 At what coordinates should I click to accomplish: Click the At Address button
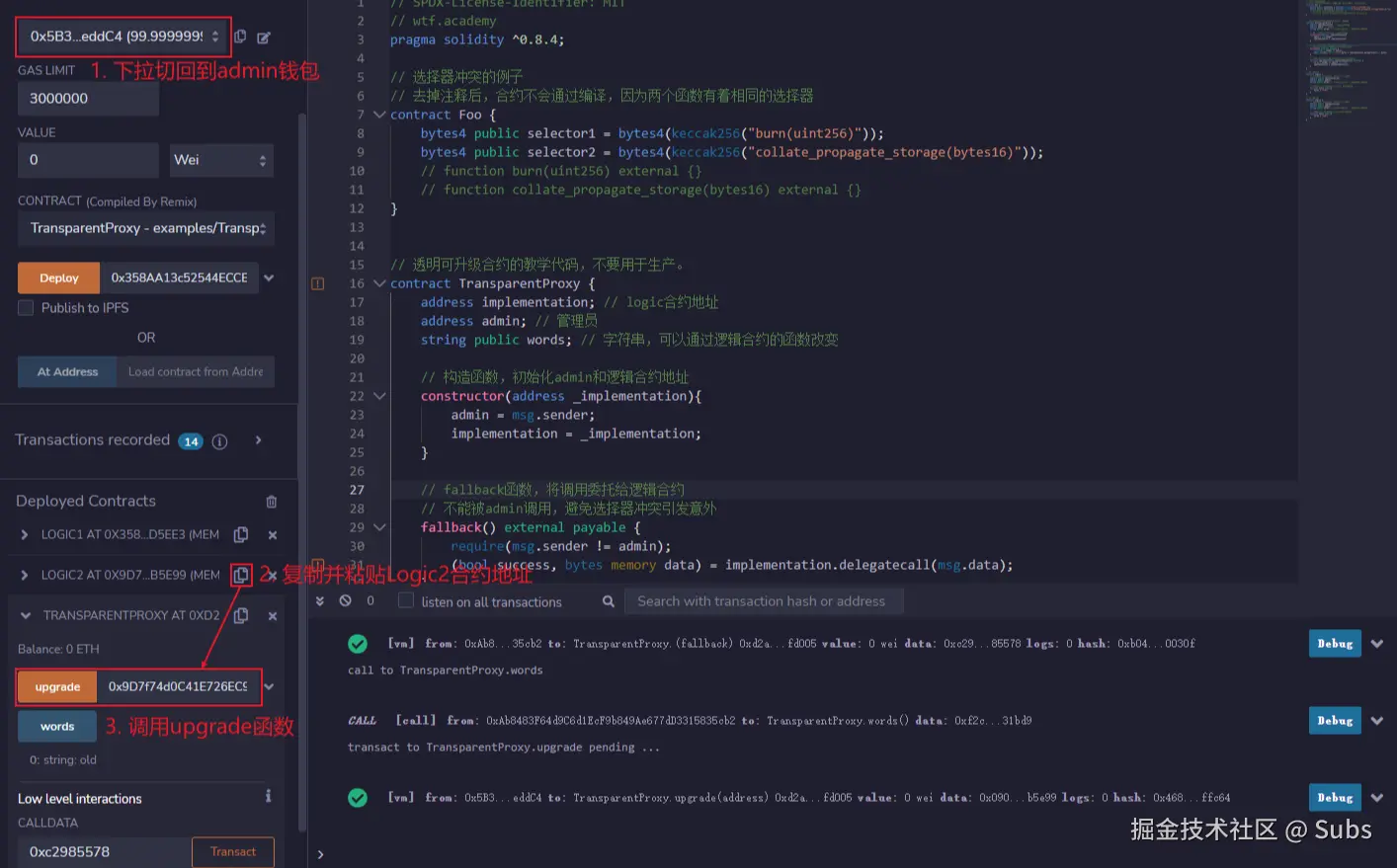[x=67, y=372]
